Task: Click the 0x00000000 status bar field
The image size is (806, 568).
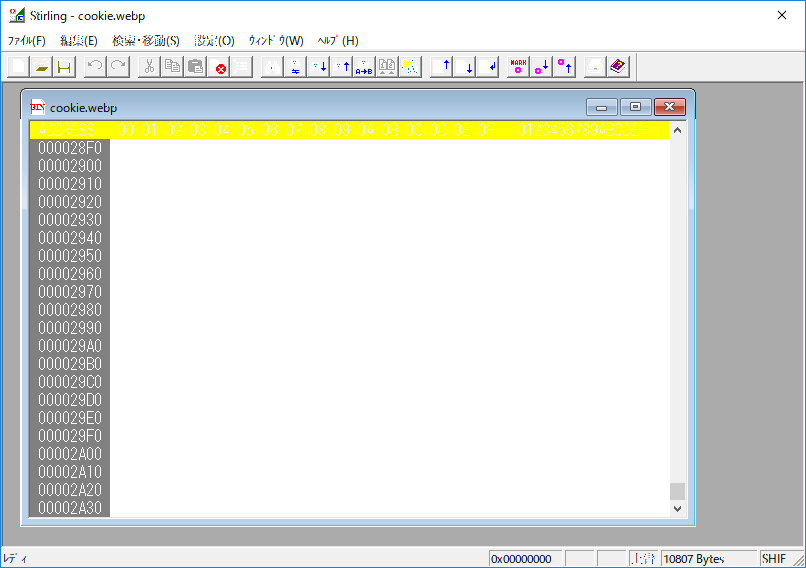Action: coord(525,559)
